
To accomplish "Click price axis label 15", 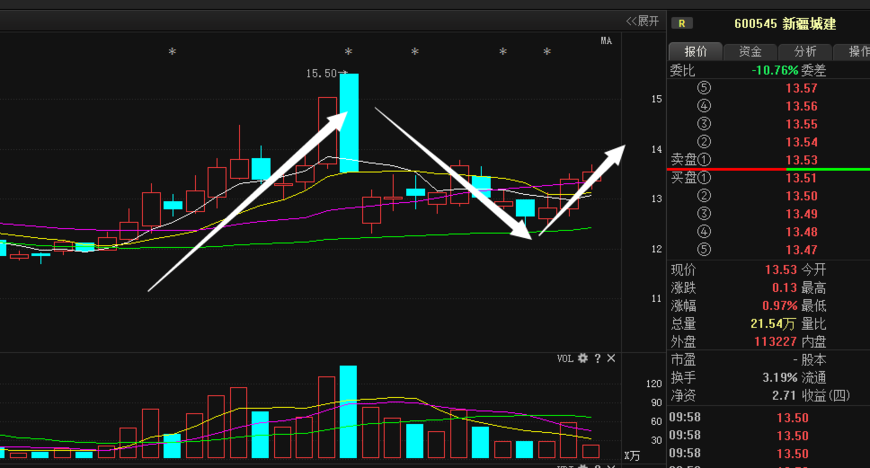I will point(656,99).
